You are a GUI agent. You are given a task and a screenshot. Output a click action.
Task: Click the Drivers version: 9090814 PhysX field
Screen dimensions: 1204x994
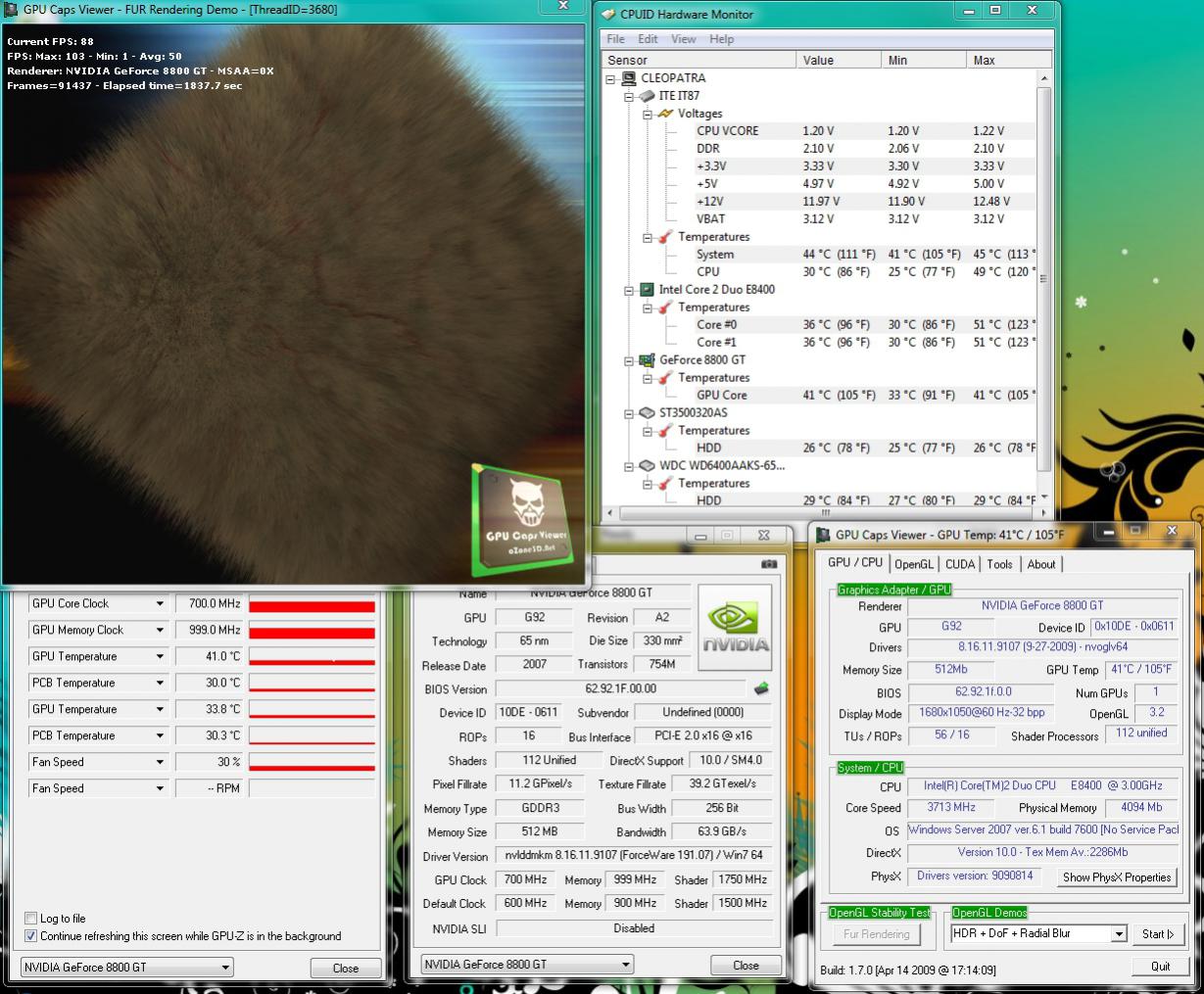click(975, 876)
